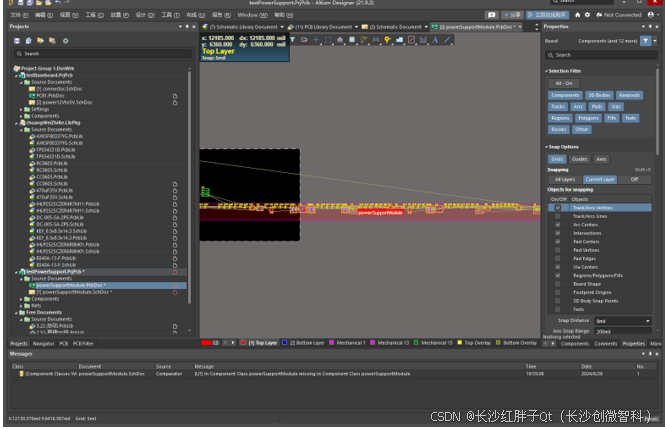Open the Window menu

[246, 15]
